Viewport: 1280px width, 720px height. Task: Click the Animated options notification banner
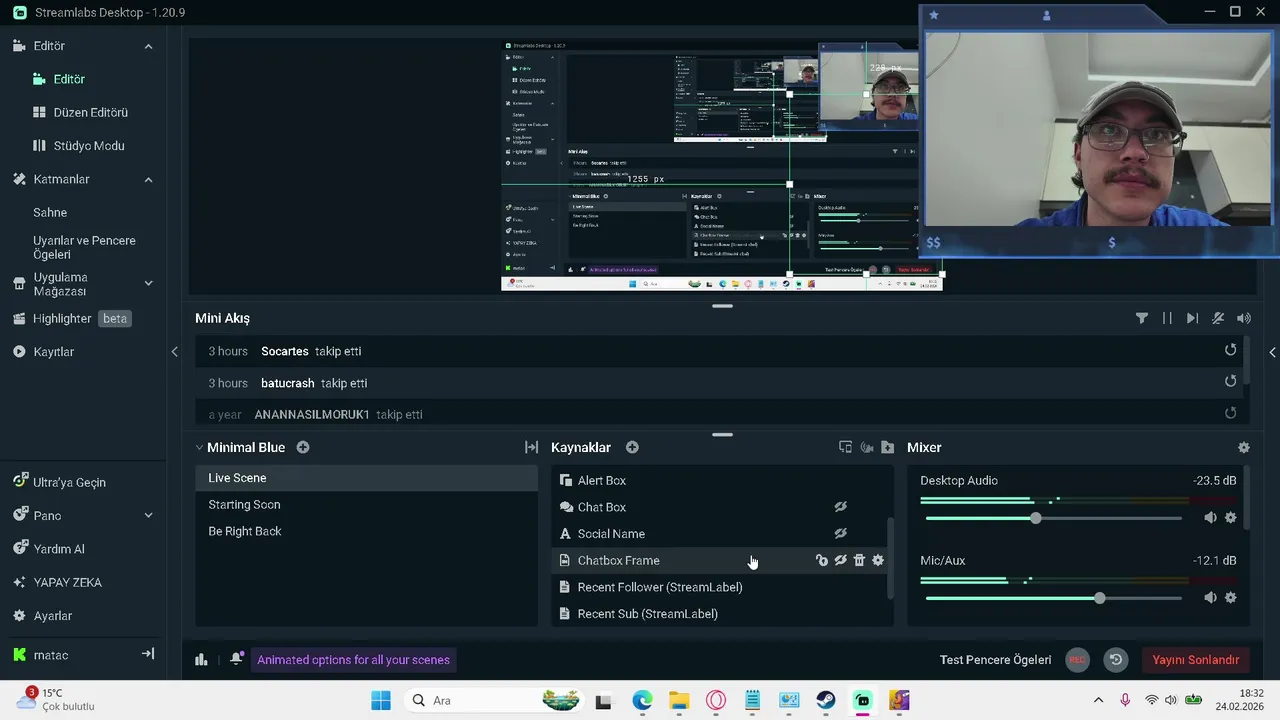pyautogui.click(x=353, y=659)
